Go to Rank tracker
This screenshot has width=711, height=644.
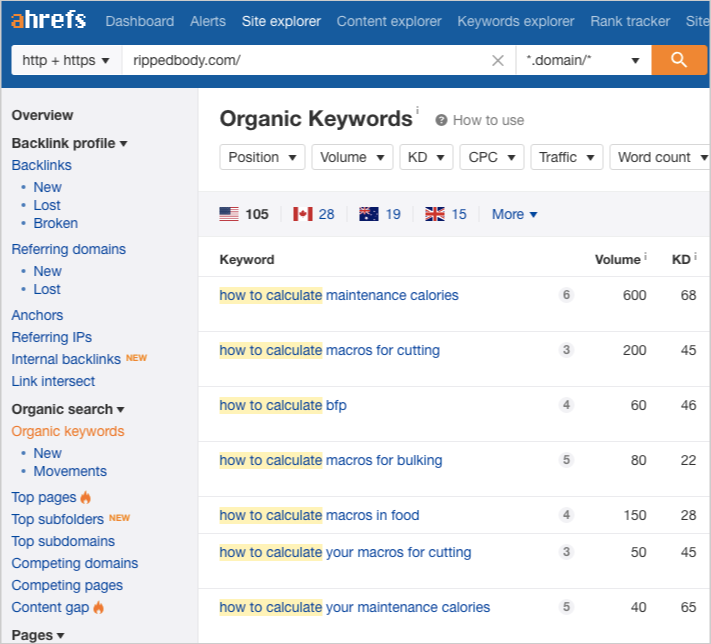click(x=630, y=21)
